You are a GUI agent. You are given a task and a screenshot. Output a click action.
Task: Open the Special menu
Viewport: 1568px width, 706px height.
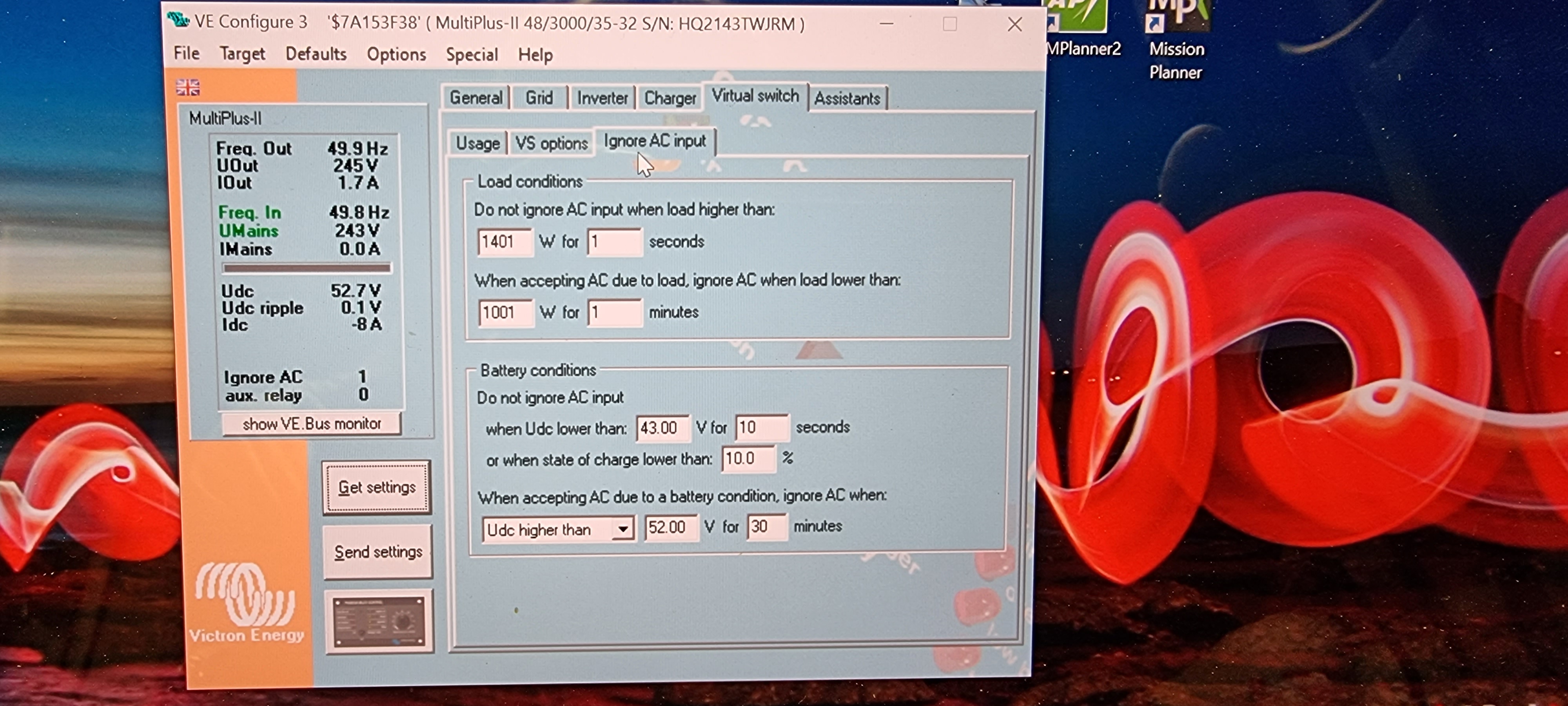click(x=471, y=55)
